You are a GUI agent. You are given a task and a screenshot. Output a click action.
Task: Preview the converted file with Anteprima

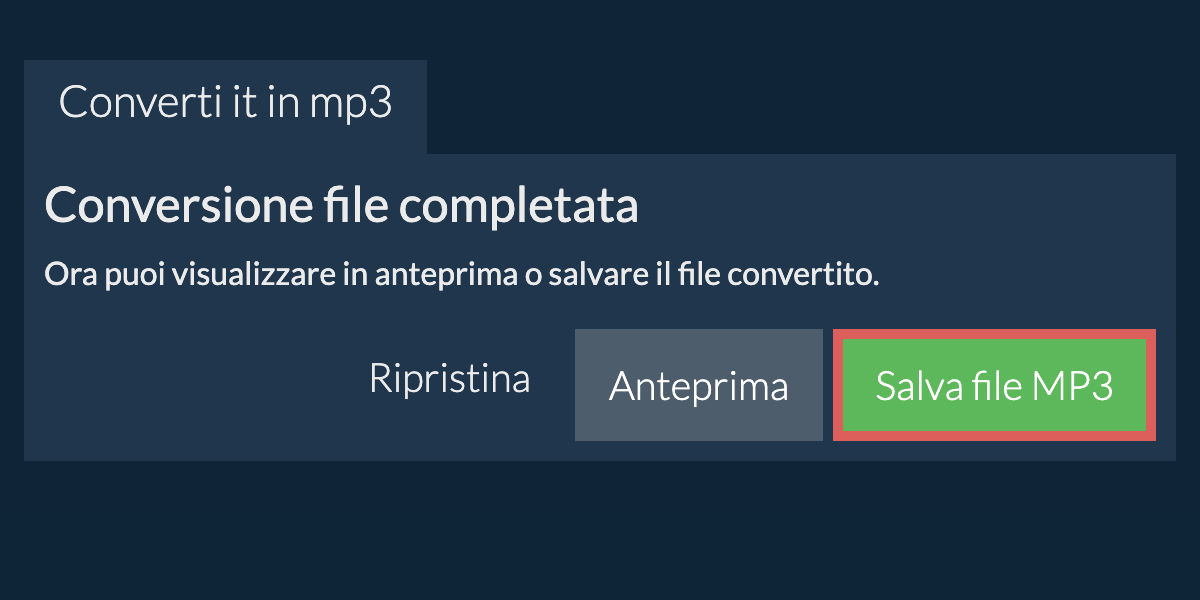698,385
